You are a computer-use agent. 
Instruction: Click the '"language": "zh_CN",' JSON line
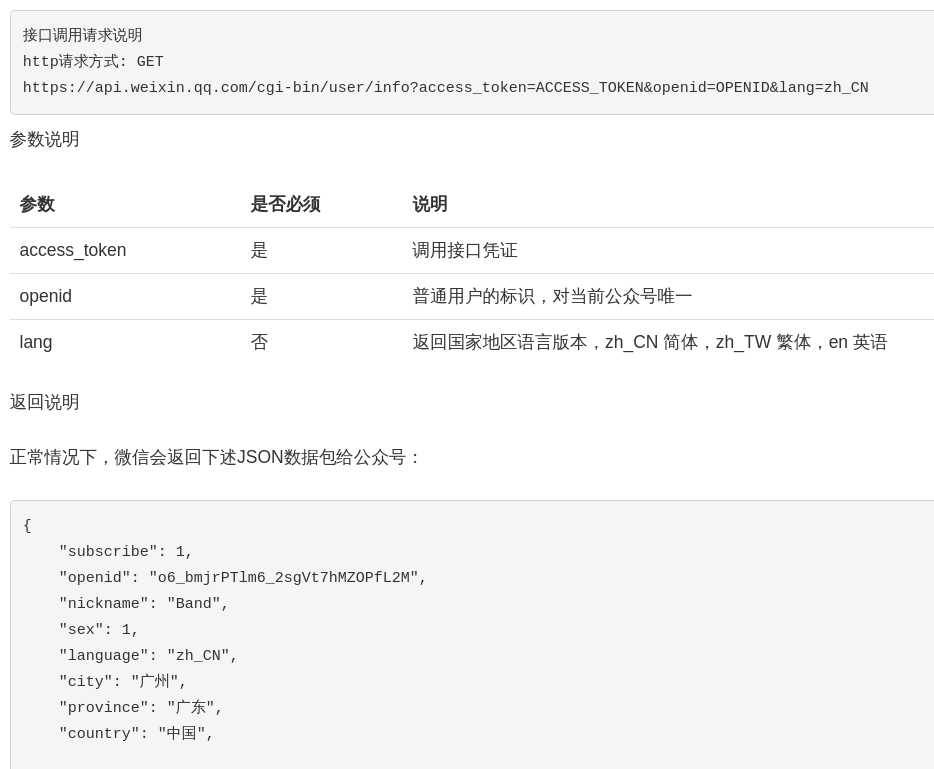(x=148, y=656)
